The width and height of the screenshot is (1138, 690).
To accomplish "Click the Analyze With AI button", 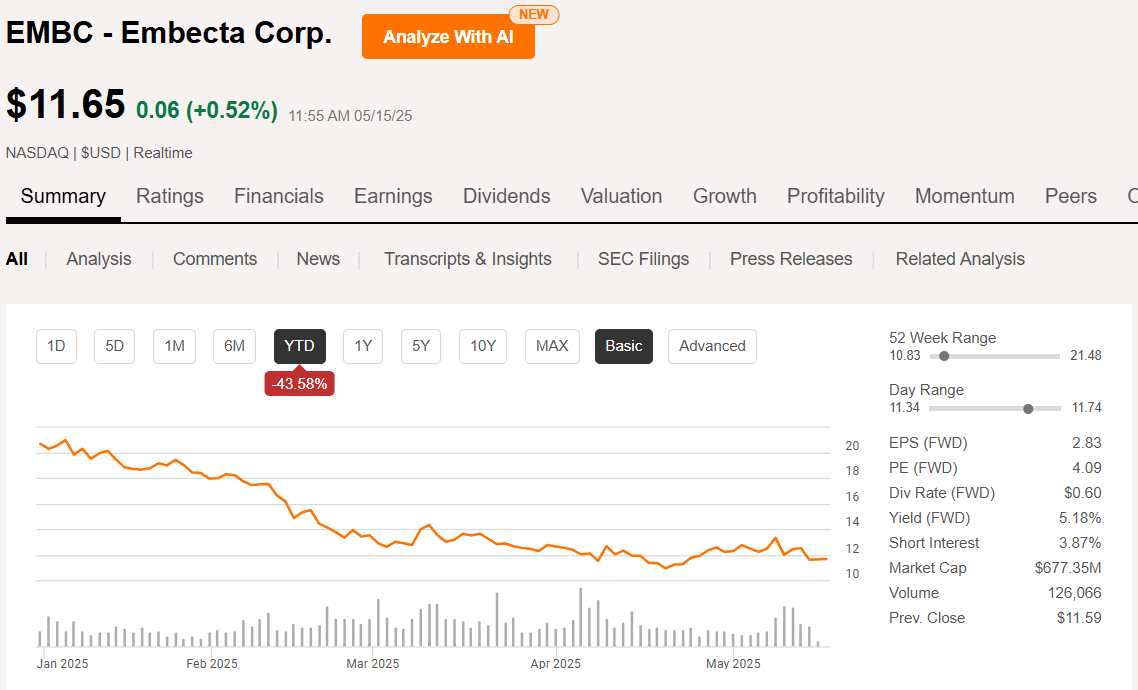I will (x=448, y=36).
